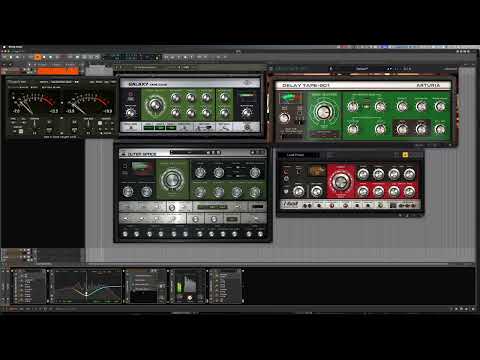This screenshot has width=480, height=360.
Task: Click the left dark-panel knob on Delay Tape-201
Action: pos(284,117)
